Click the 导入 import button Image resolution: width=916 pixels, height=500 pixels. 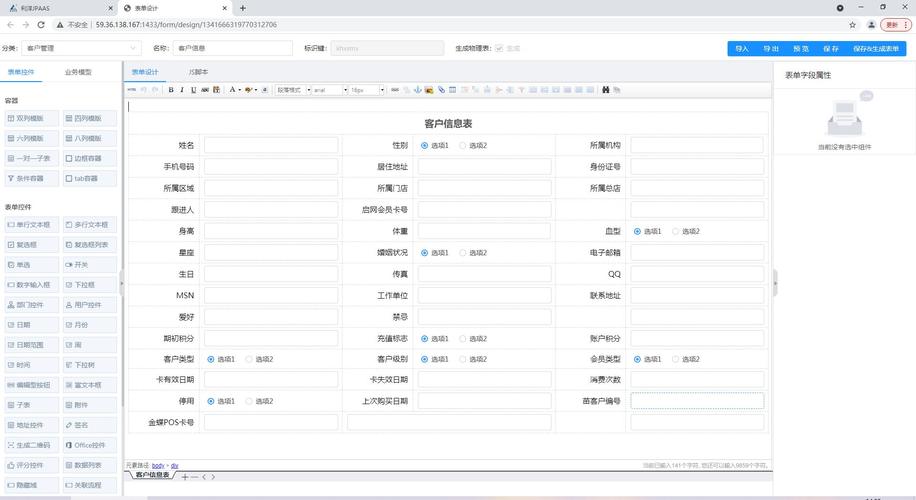click(742, 48)
